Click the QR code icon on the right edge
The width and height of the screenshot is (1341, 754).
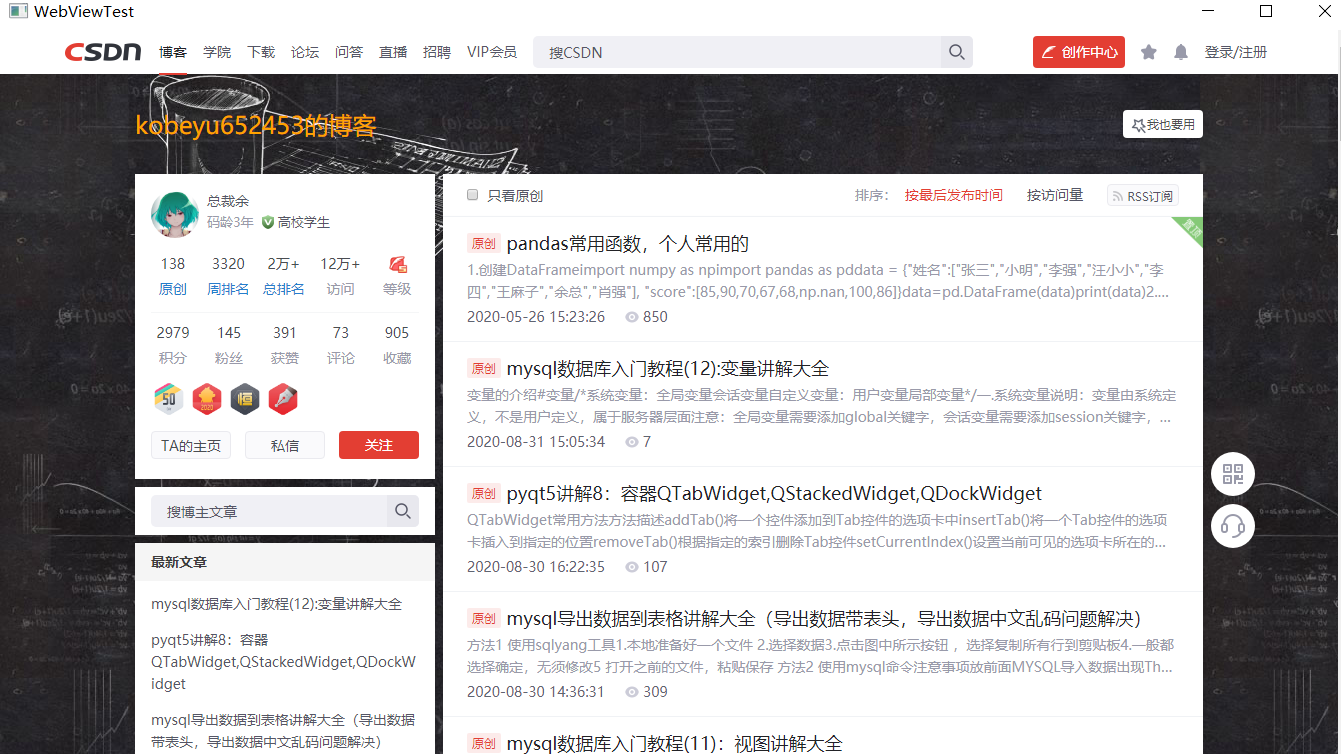click(x=1232, y=473)
